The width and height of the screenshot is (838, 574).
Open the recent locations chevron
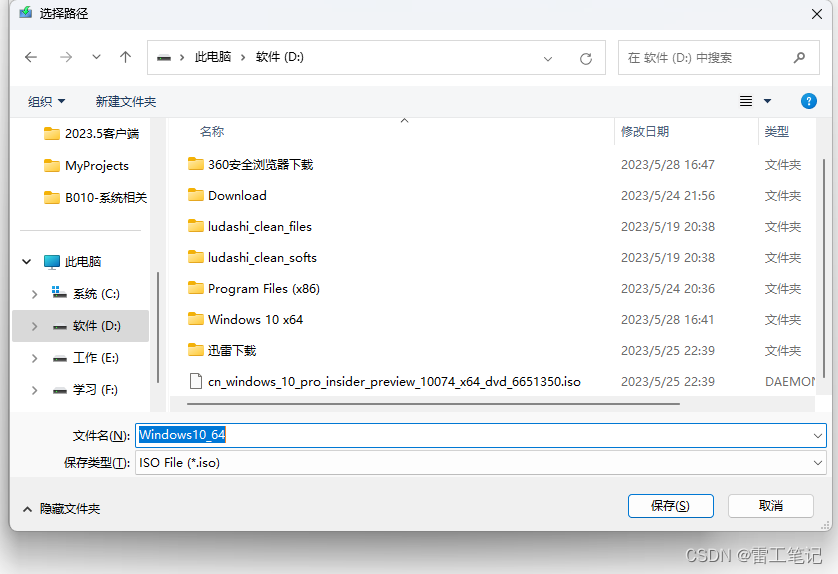pyautogui.click(x=96, y=57)
